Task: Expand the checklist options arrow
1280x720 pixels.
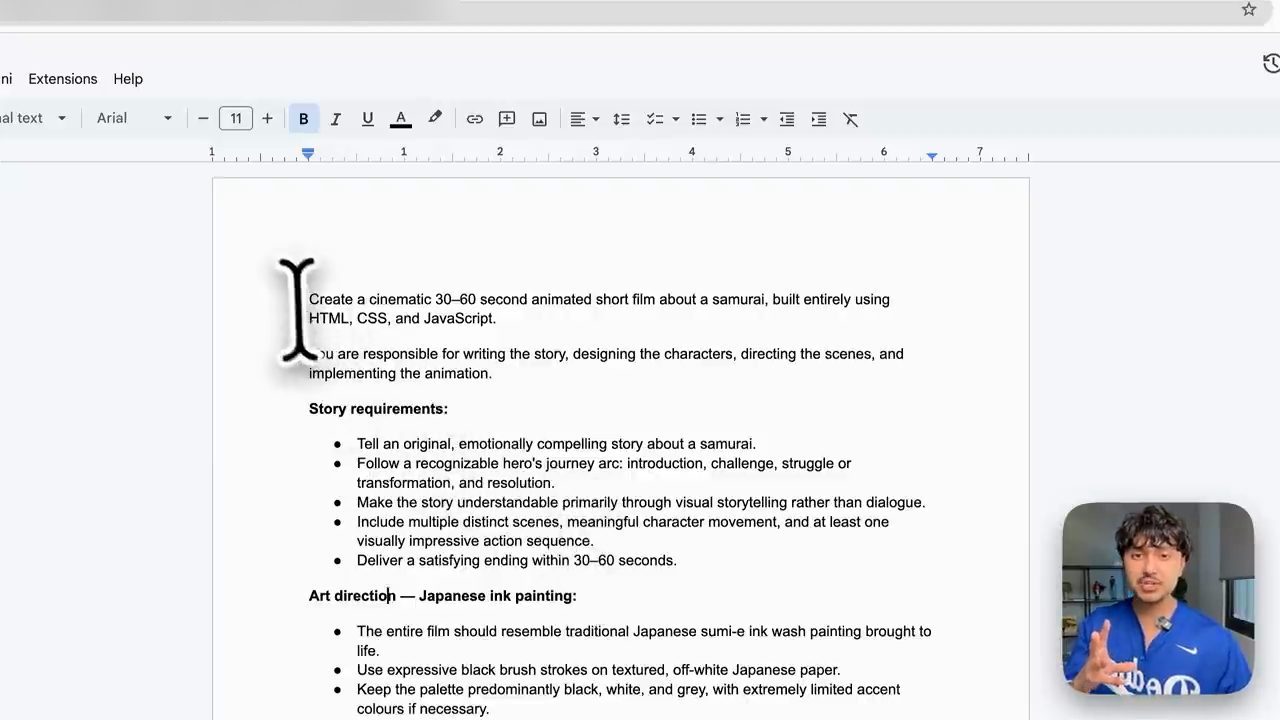Action: coord(675,119)
